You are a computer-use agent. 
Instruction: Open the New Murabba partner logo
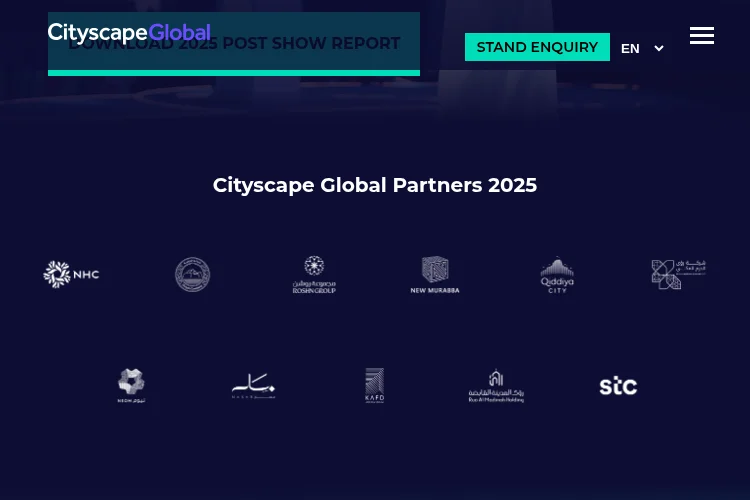pyautogui.click(x=435, y=275)
